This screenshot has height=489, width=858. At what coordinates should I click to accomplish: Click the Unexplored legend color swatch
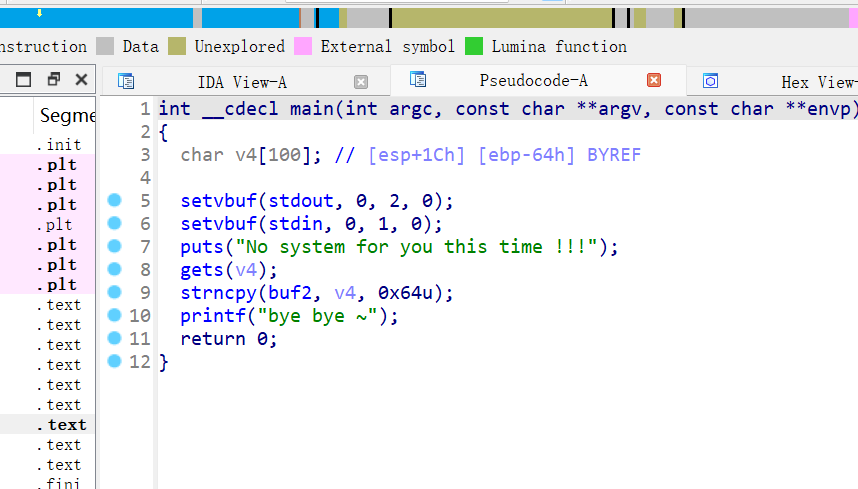177,46
